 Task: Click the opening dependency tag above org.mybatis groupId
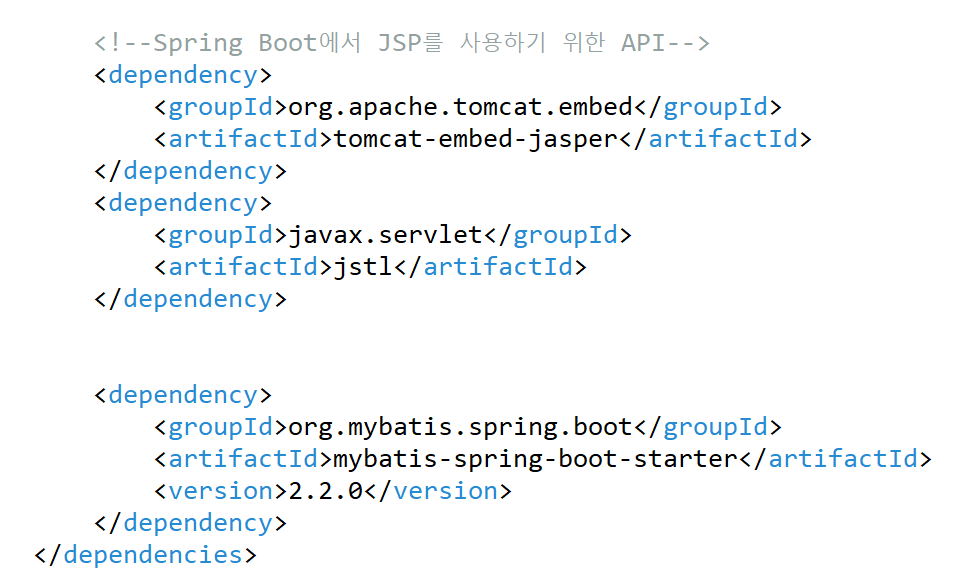click(183, 395)
